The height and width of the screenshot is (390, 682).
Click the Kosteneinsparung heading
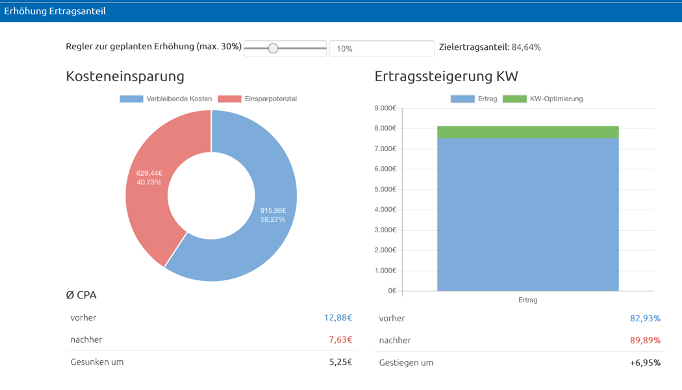[x=125, y=76]
